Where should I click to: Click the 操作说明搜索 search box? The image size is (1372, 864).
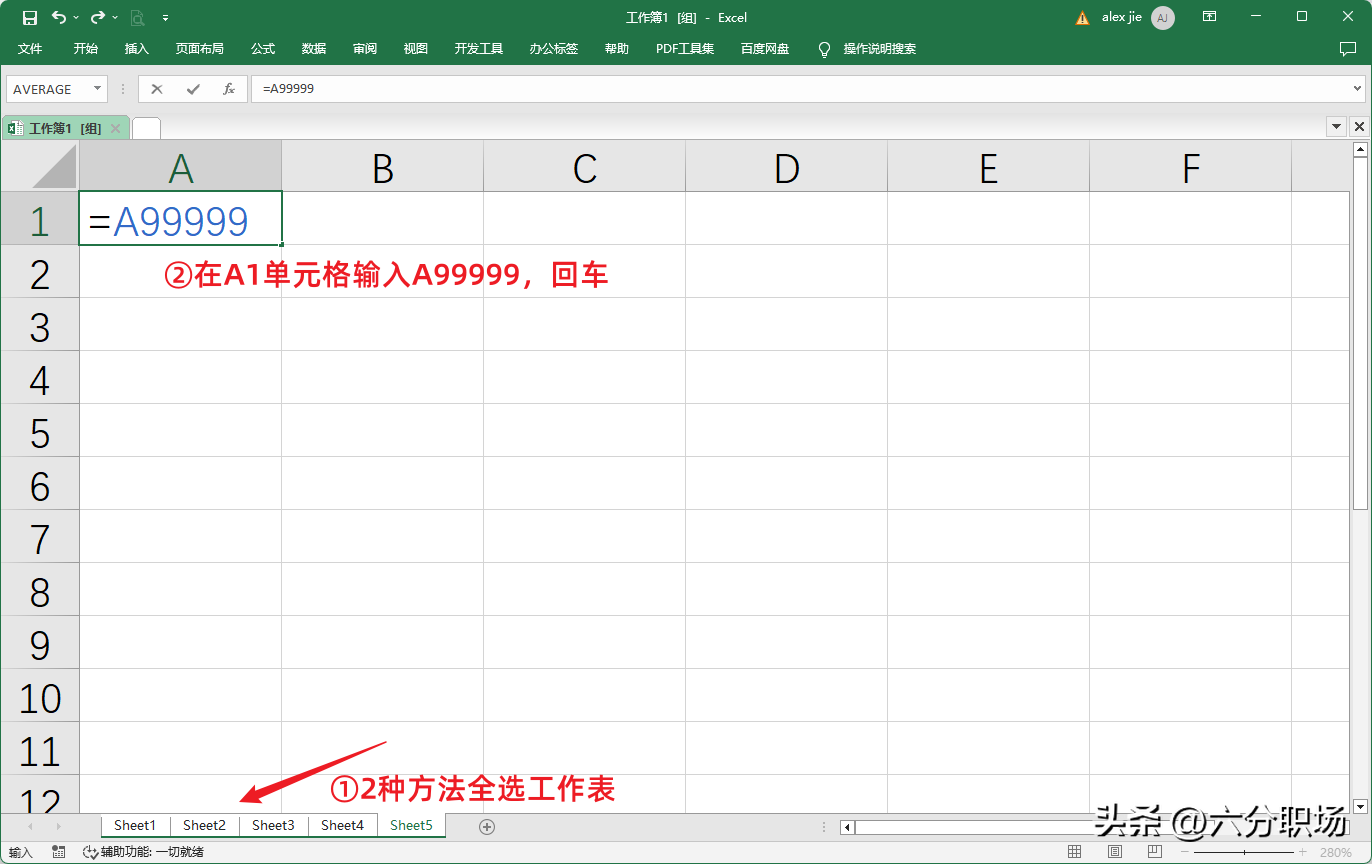(x=880, y=48)
